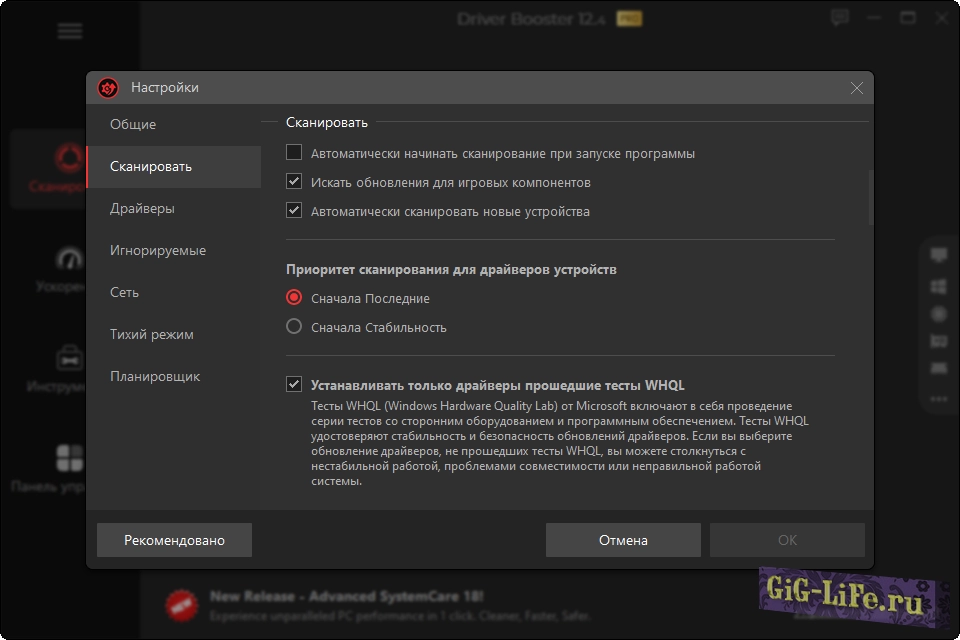Viewport: 960px width, 640px height.
Task: Select the 'Сначала Стабильность' radio option
Action: [294, 327]
